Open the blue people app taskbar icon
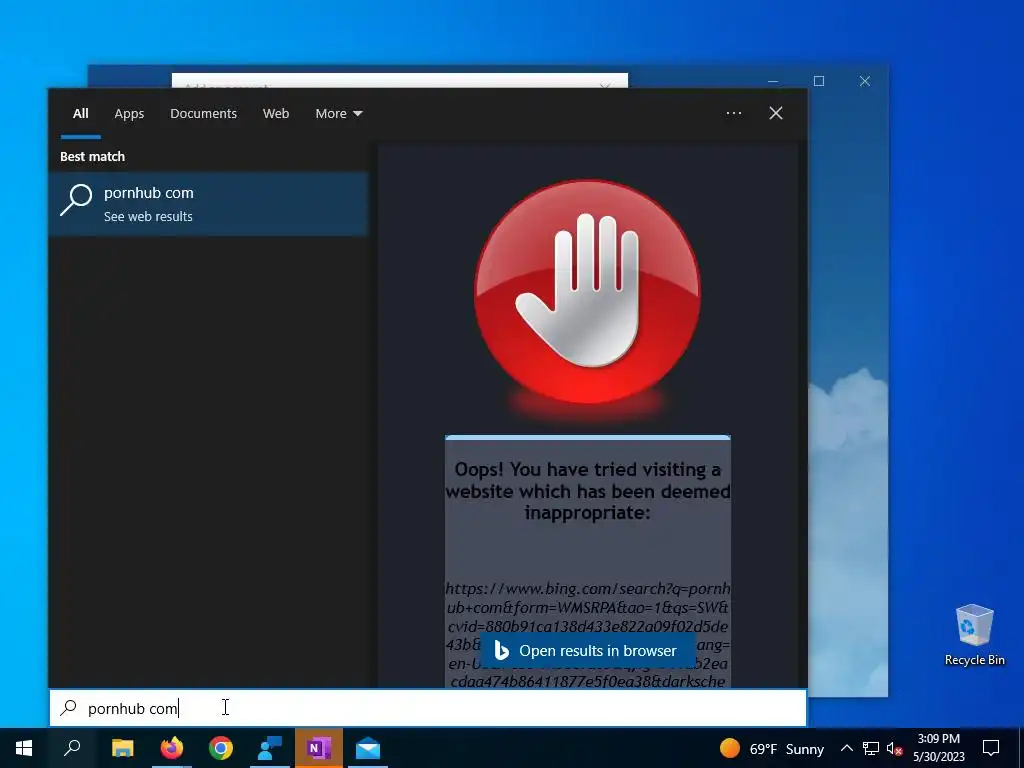This screenshot has height=768, width=1024. pyautogui.click(x=269, y=748)
